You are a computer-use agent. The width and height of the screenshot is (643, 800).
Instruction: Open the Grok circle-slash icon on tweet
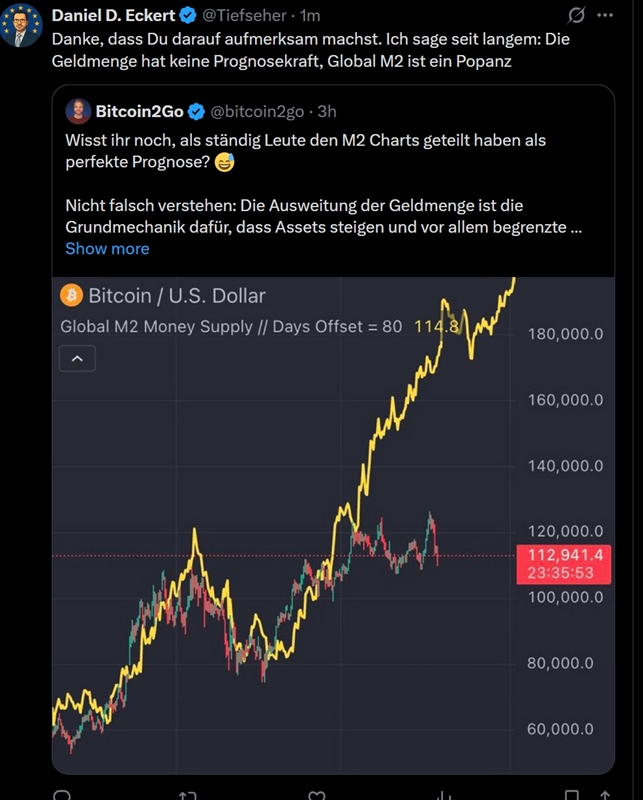[576, 16]
